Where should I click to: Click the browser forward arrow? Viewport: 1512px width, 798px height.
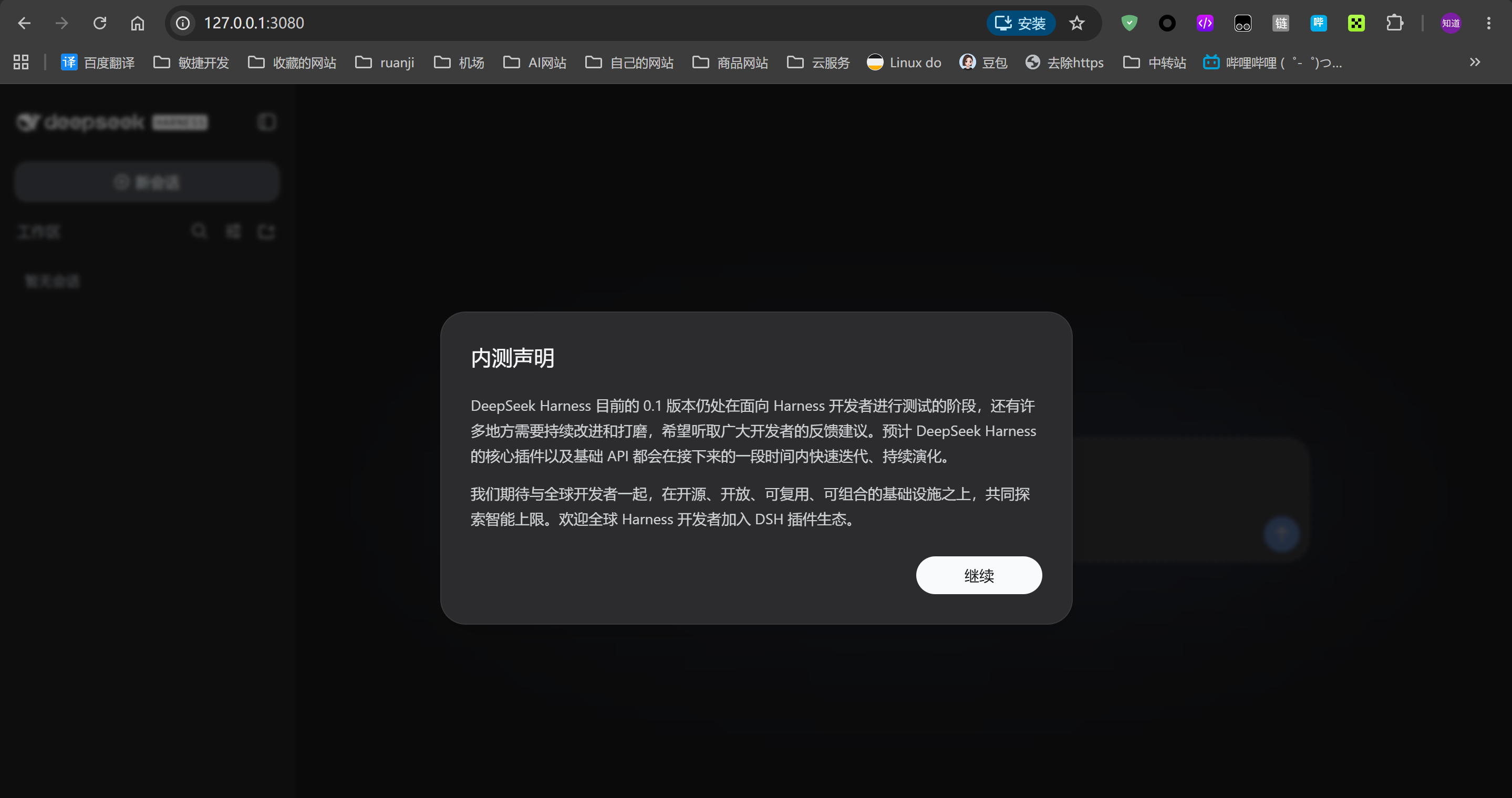(61, 23)
